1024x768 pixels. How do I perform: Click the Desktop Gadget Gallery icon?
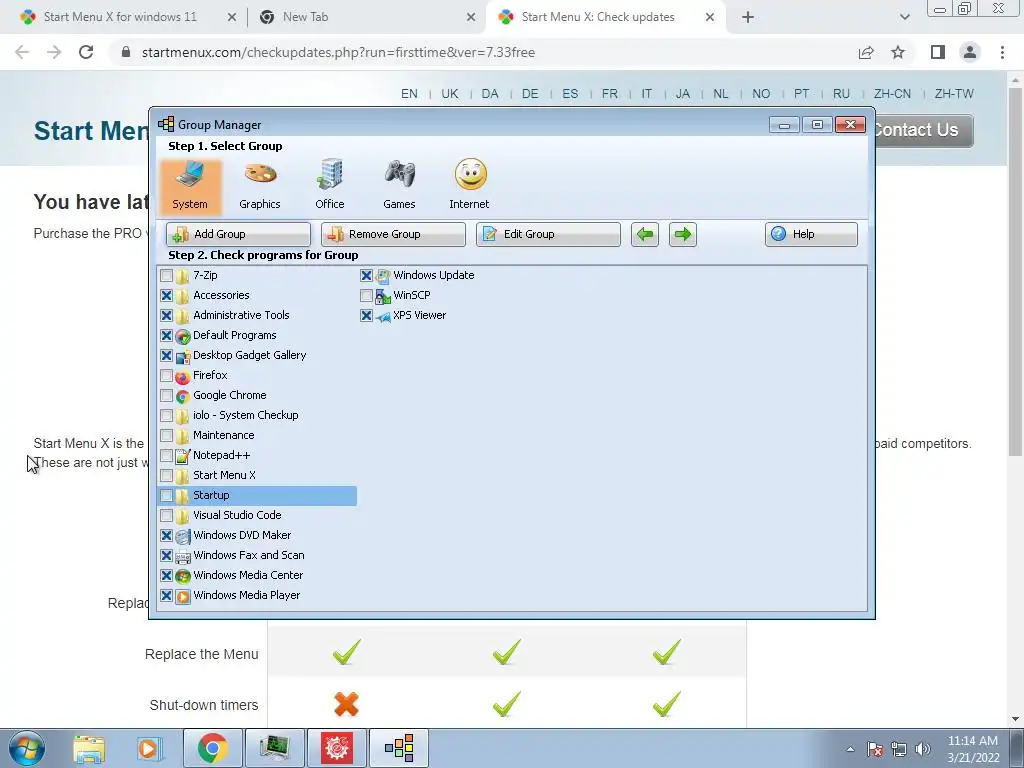click(x=183, y=356)
